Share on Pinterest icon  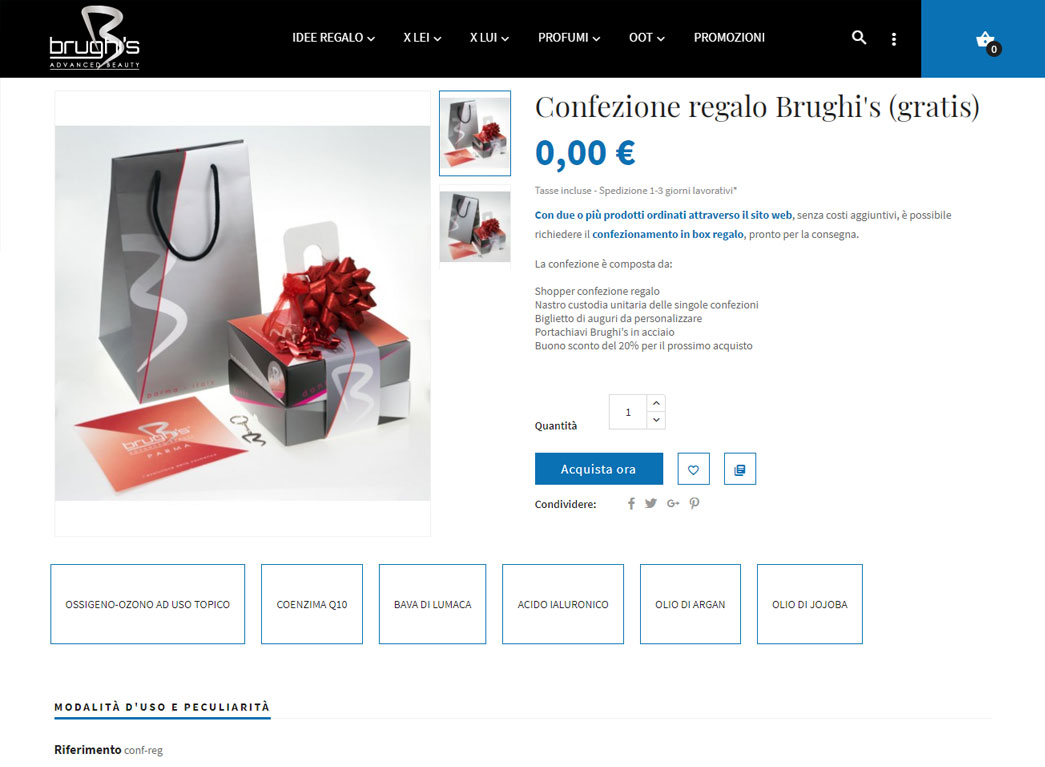pos(694,504)
